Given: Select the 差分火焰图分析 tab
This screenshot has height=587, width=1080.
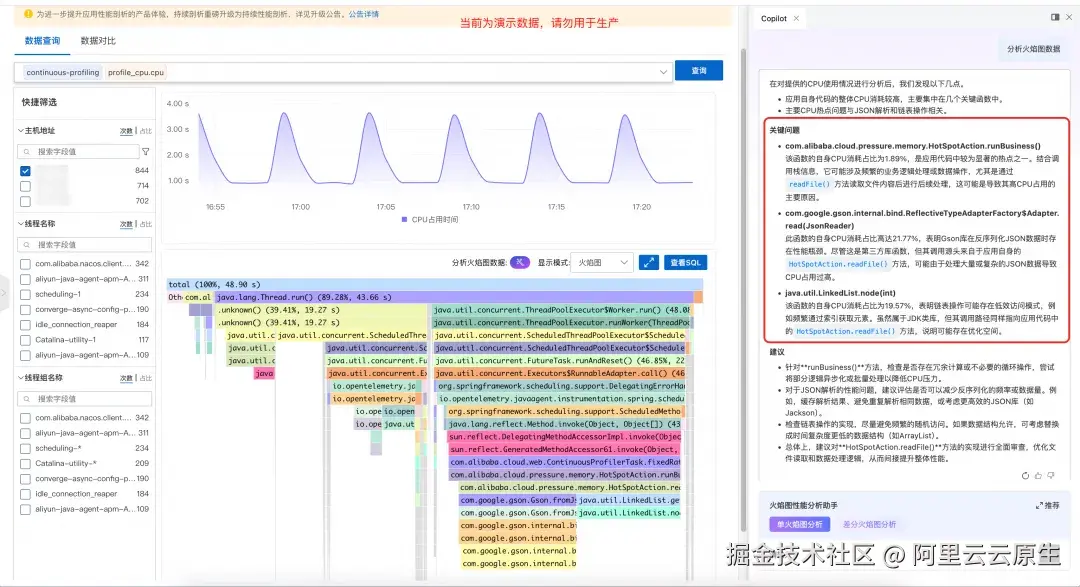Looking at the screenshot, I should point(869,524).
